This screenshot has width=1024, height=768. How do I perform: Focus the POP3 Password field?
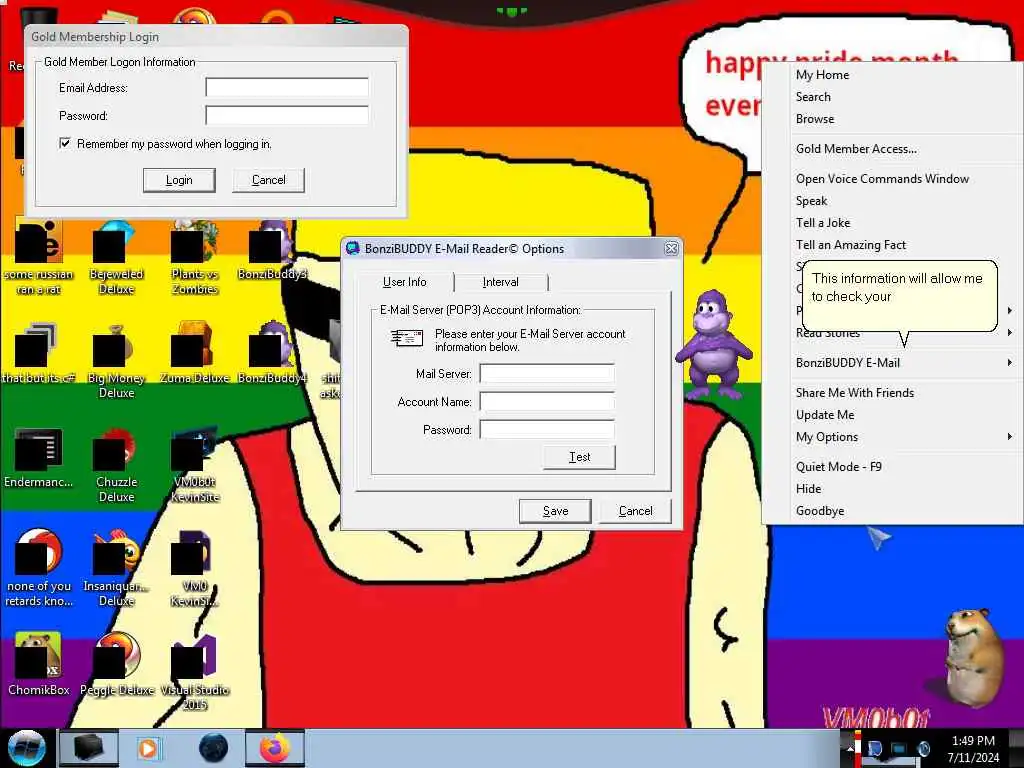click(x=547, y=430)
